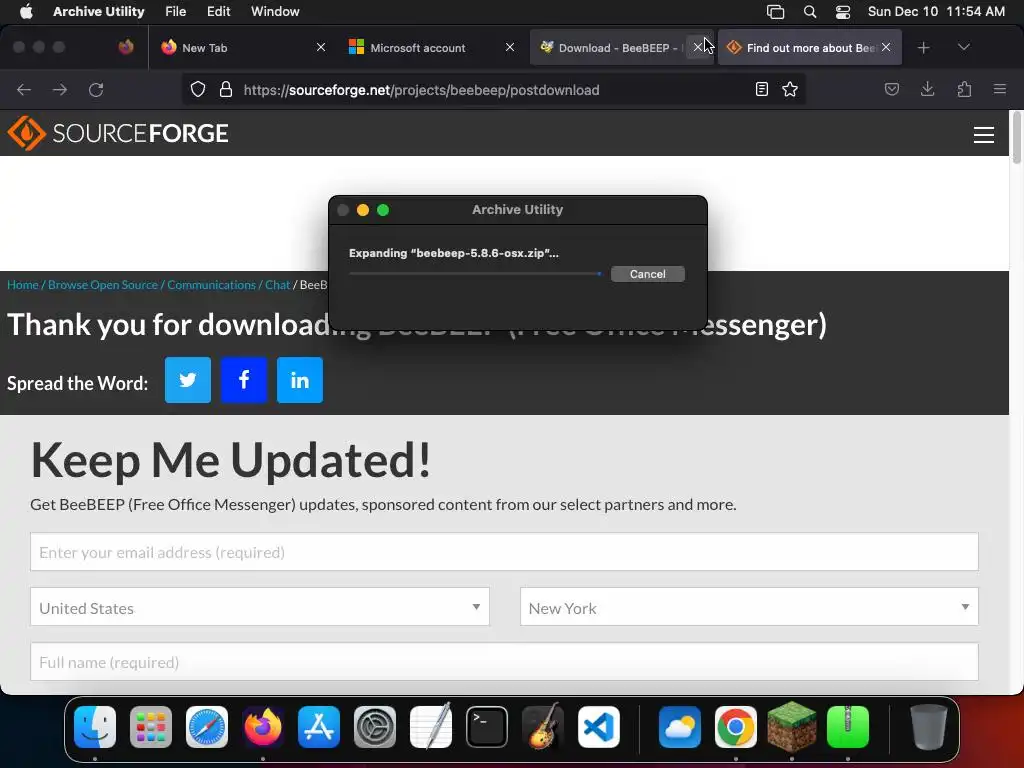Open Firefox extensions panel
The image size is (1024, 768).
tap(964, 89)
